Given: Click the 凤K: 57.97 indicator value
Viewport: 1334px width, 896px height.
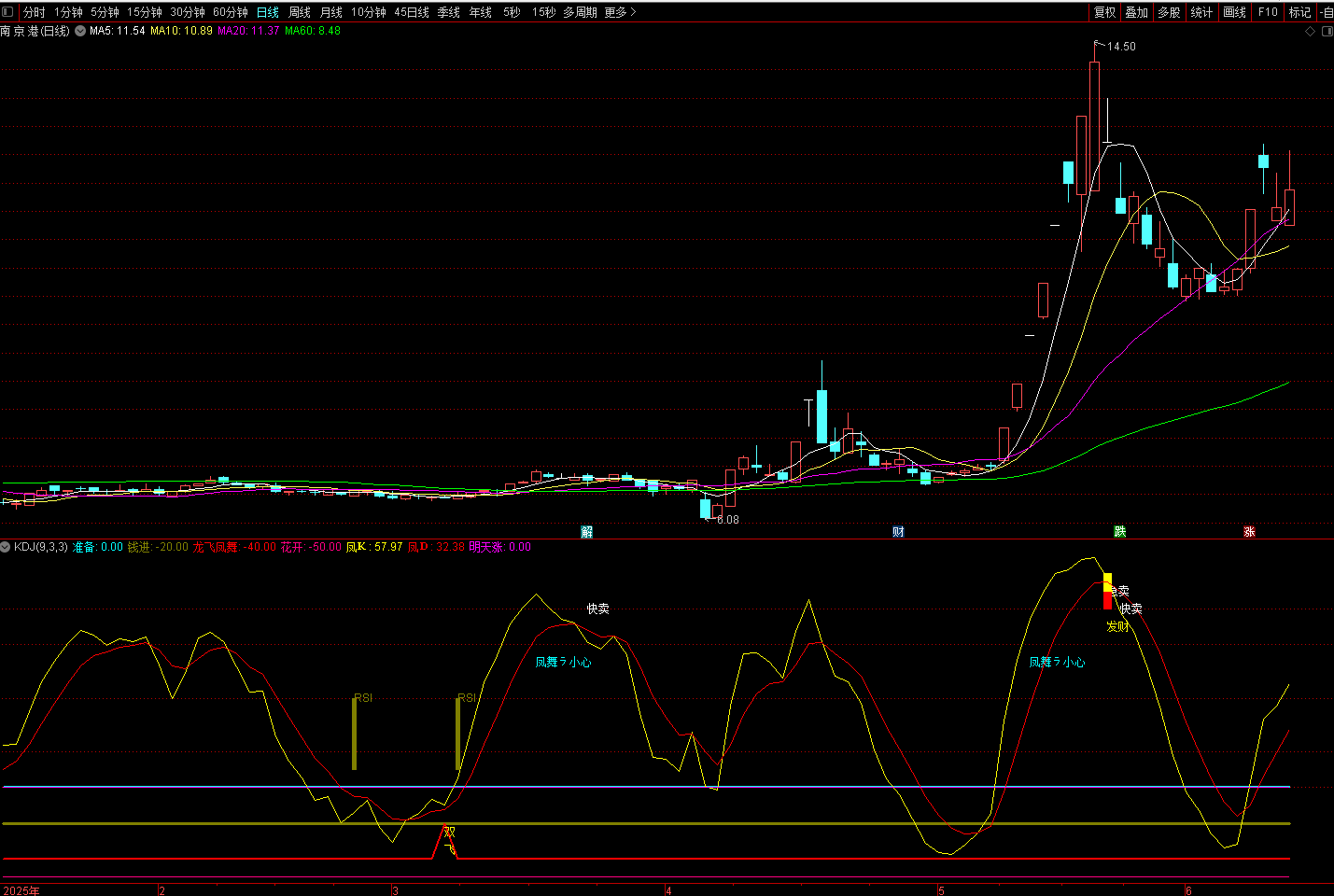Looking at the screenshot, I should click(374, 547).
